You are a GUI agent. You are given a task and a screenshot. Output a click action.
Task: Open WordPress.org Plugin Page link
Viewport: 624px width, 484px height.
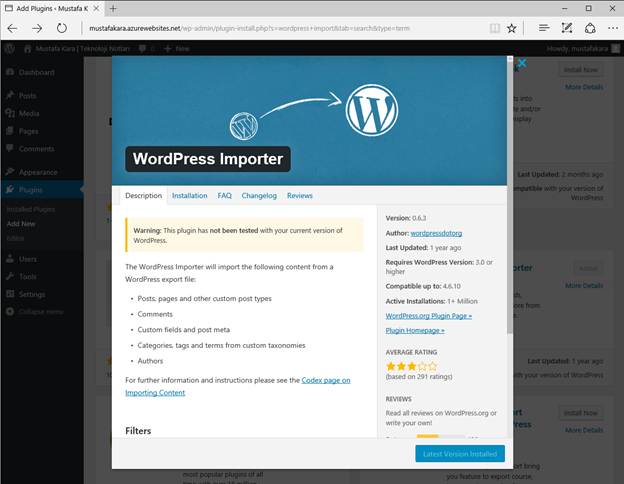click(429, 316)
